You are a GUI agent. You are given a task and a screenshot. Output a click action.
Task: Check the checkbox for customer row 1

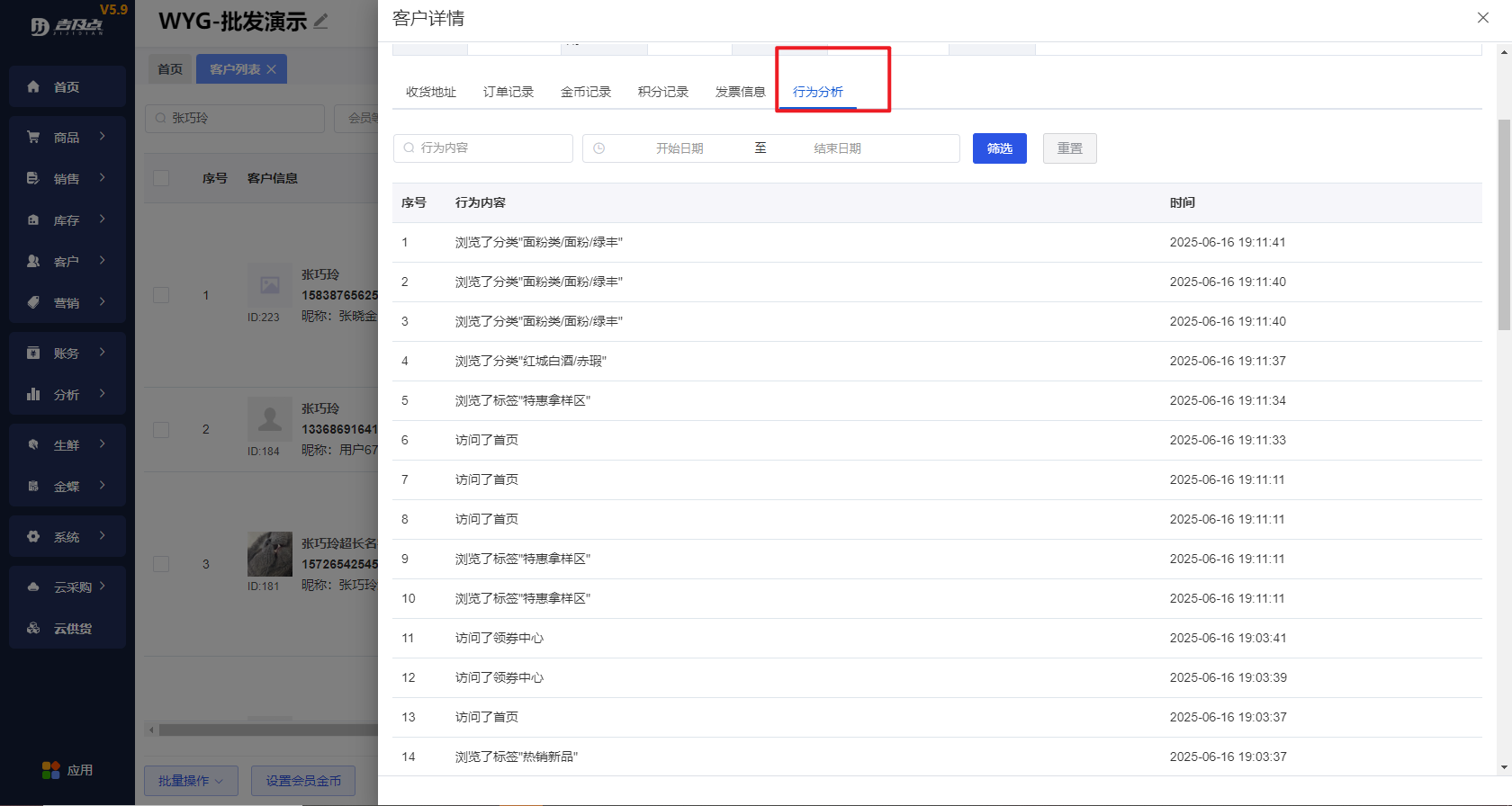coord(161,295)
